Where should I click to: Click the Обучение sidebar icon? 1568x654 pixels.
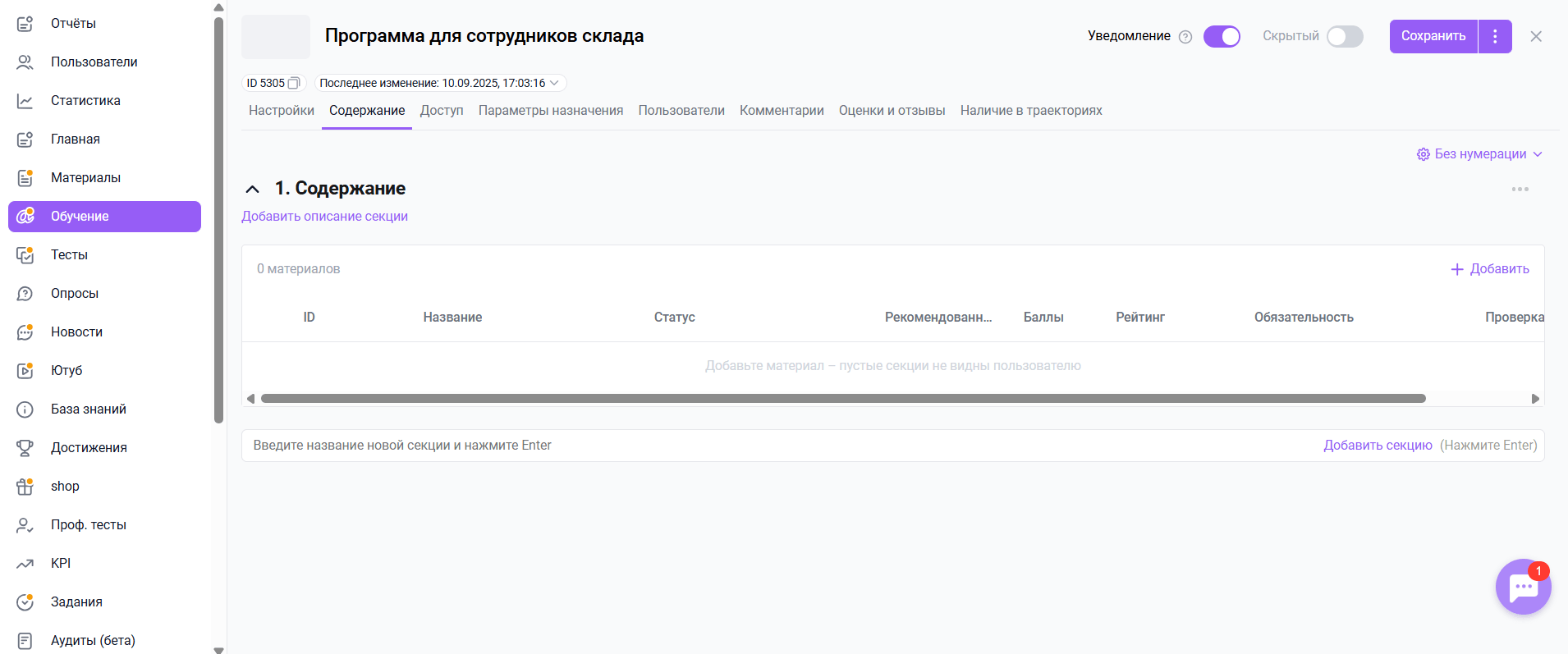[25, 217]
